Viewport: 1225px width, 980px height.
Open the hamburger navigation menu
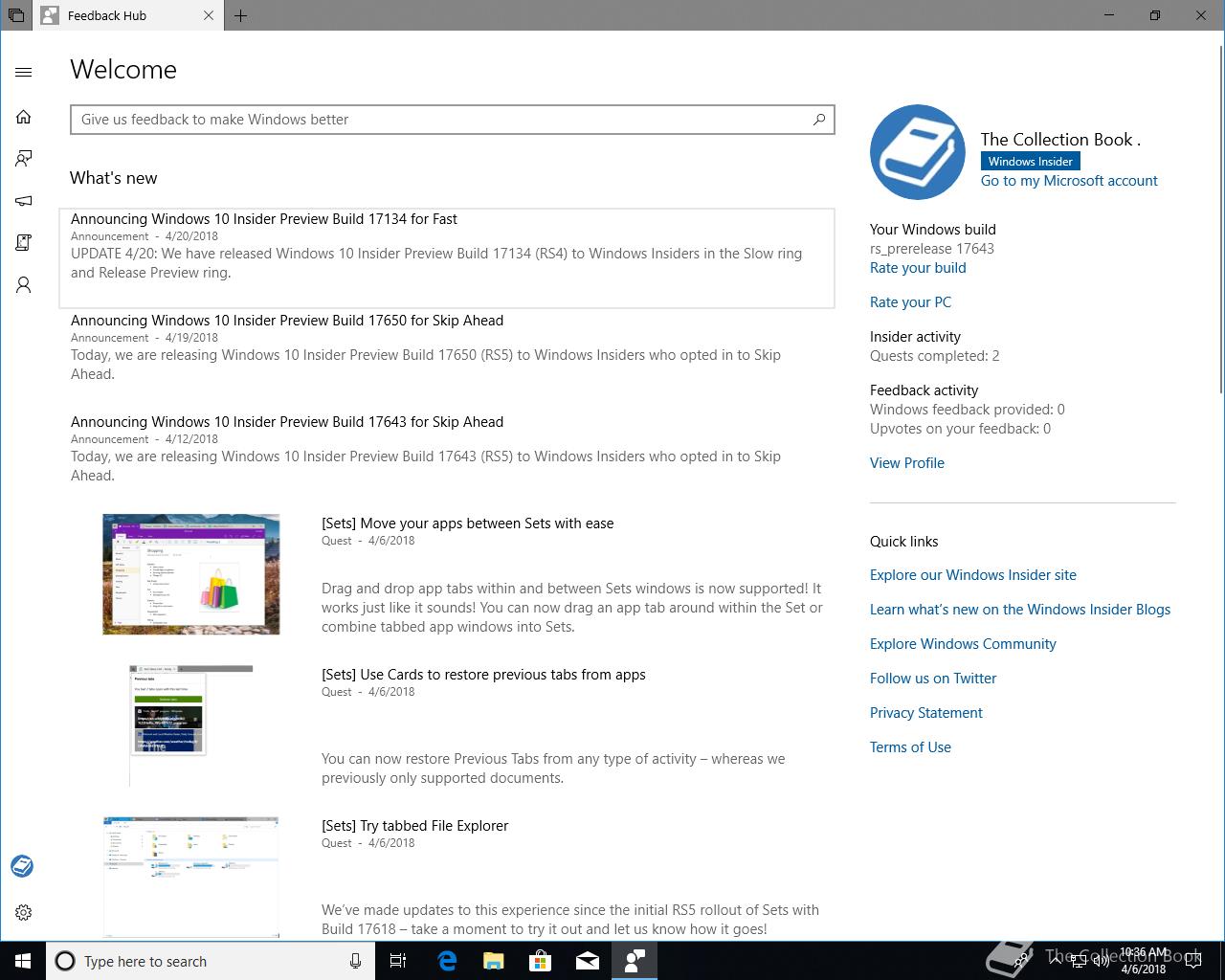point(24,72)
